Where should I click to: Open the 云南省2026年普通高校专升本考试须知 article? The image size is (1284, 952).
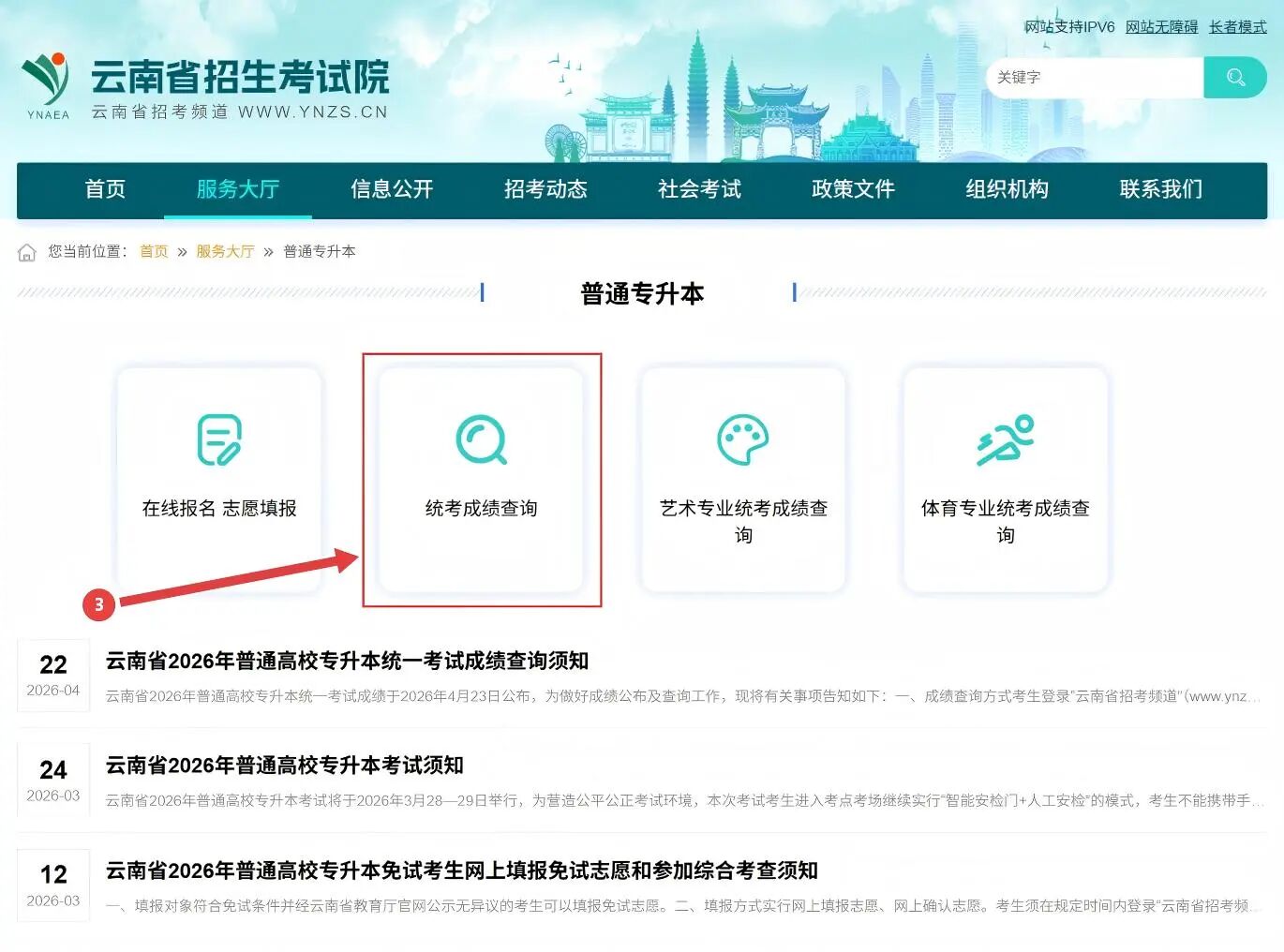[284, 766]
